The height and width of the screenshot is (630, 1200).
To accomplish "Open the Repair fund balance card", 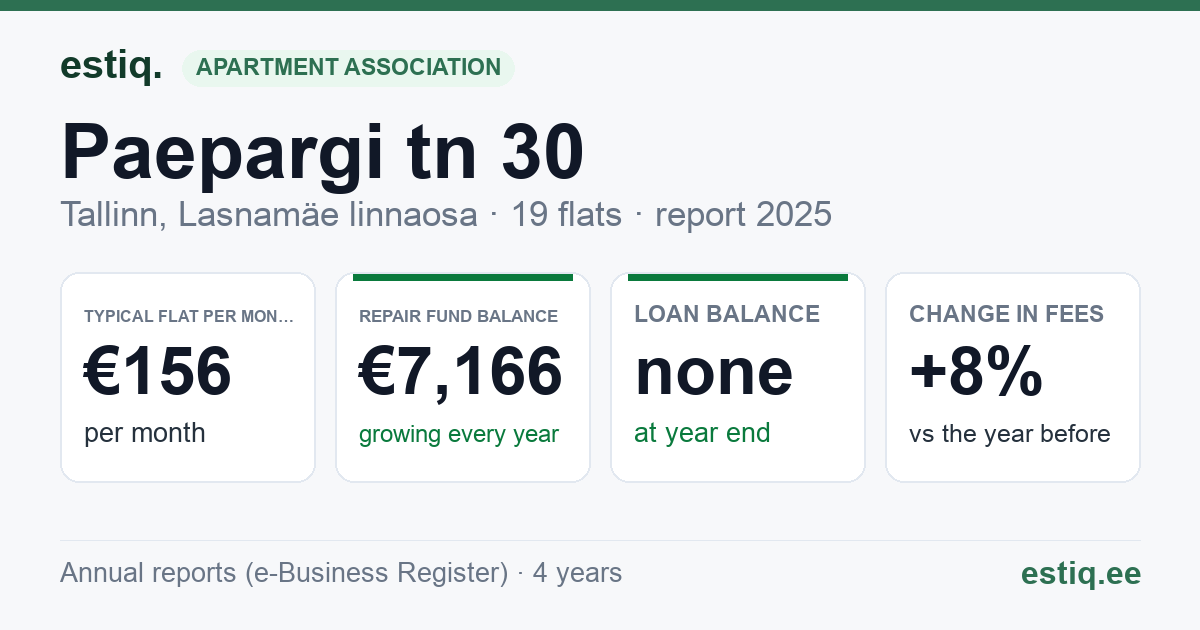I will point(463,377).
